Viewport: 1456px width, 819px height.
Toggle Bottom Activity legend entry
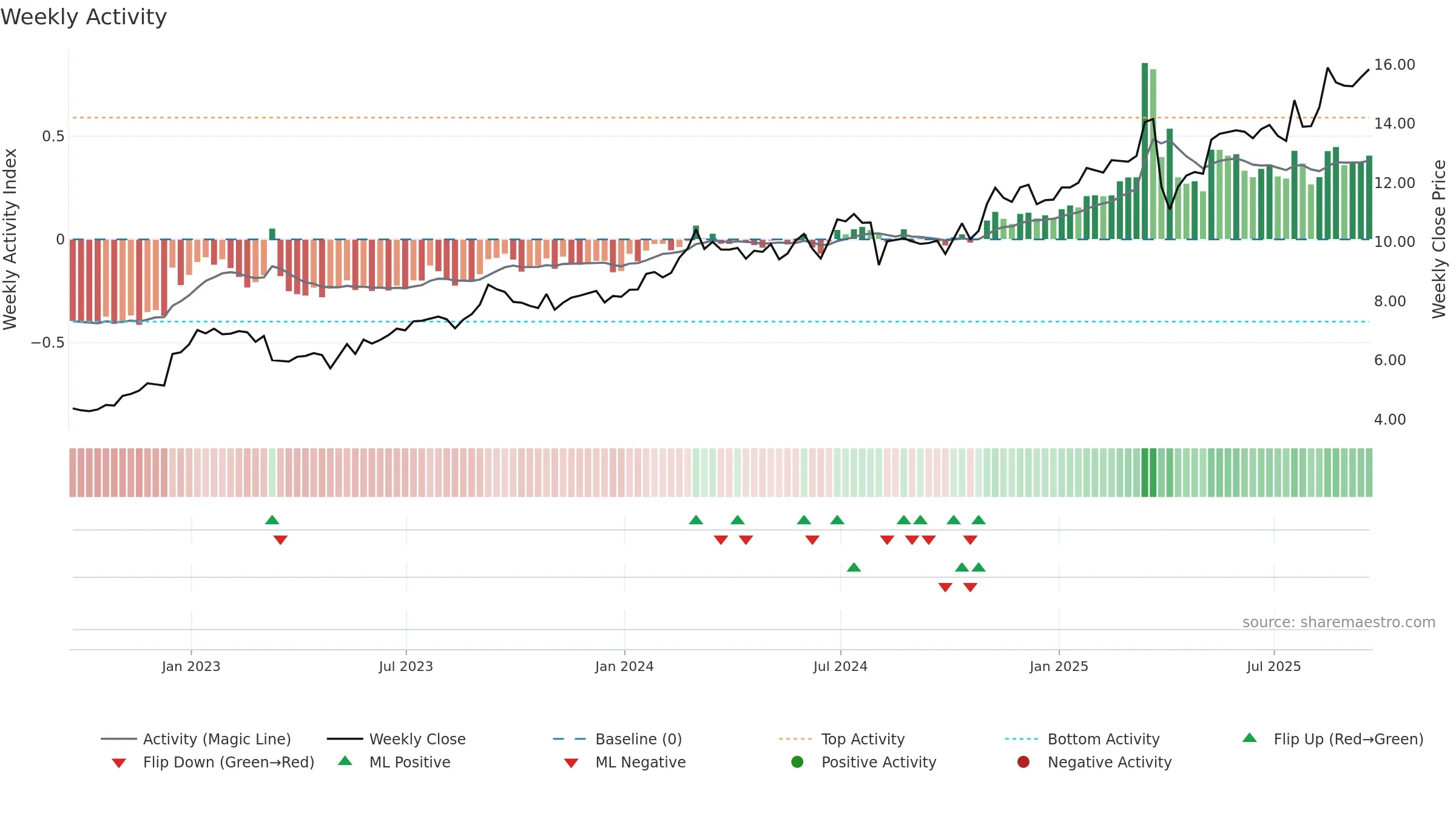[x=1082, y=739]
